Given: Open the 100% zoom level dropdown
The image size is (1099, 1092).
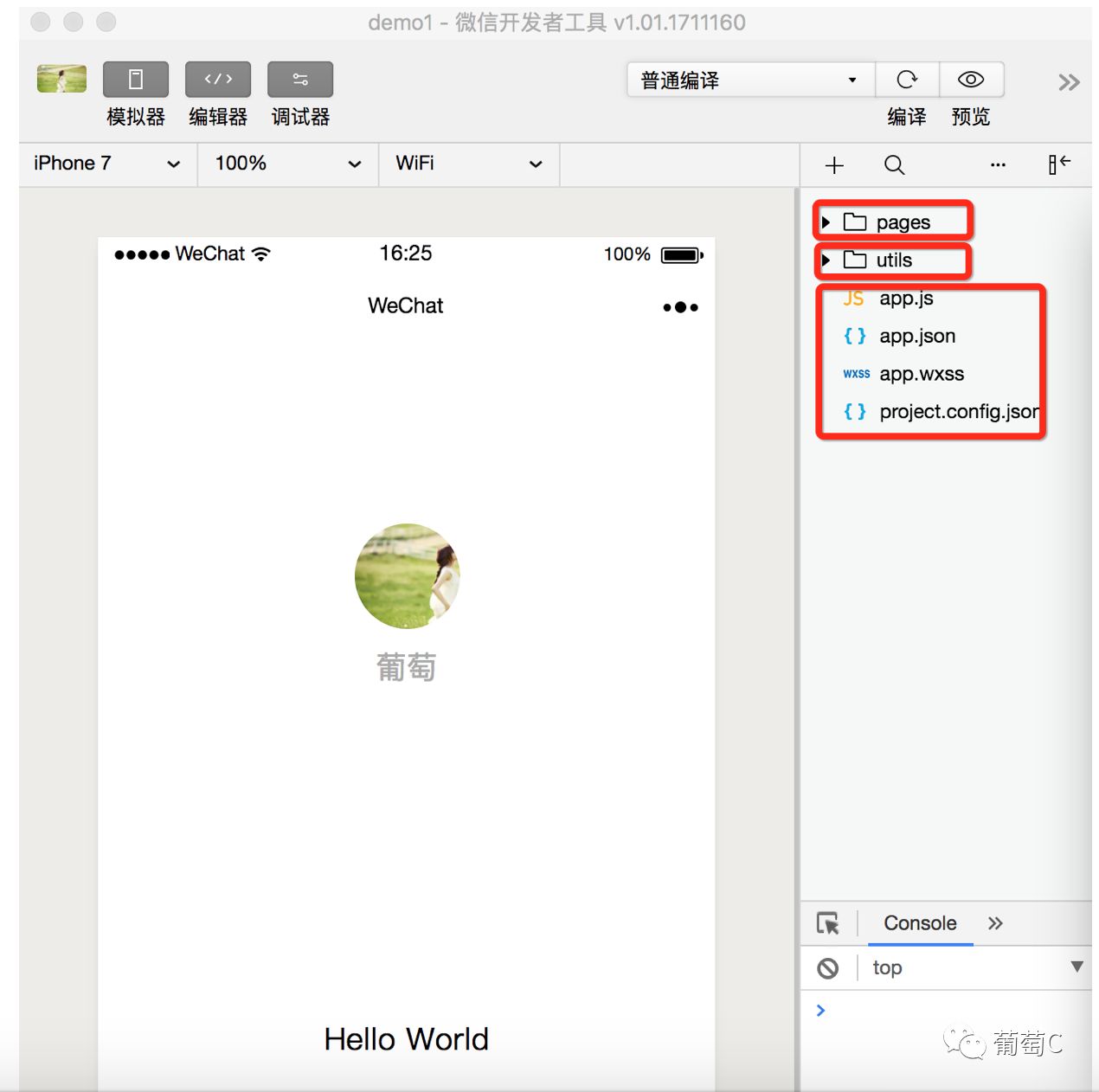Looking at the screenshot, I should click(288, 164).
